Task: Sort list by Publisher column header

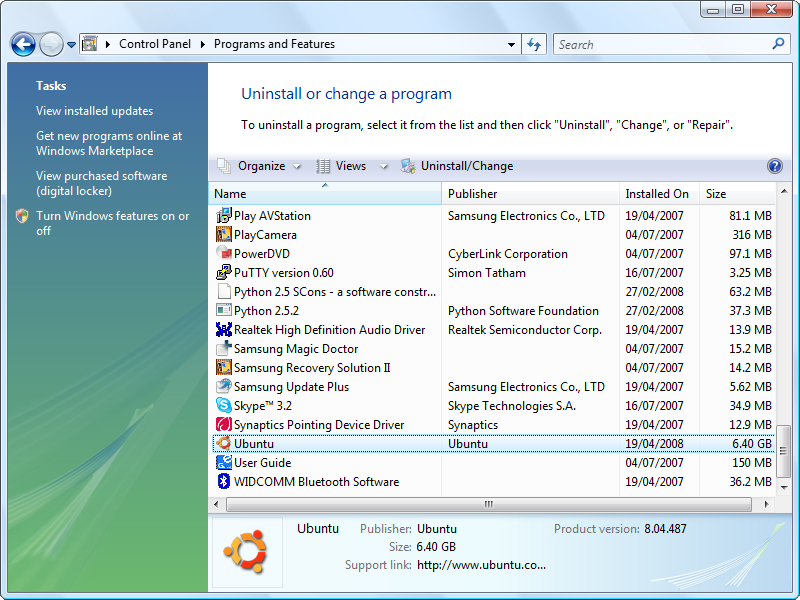Action: tap(530, 194)
